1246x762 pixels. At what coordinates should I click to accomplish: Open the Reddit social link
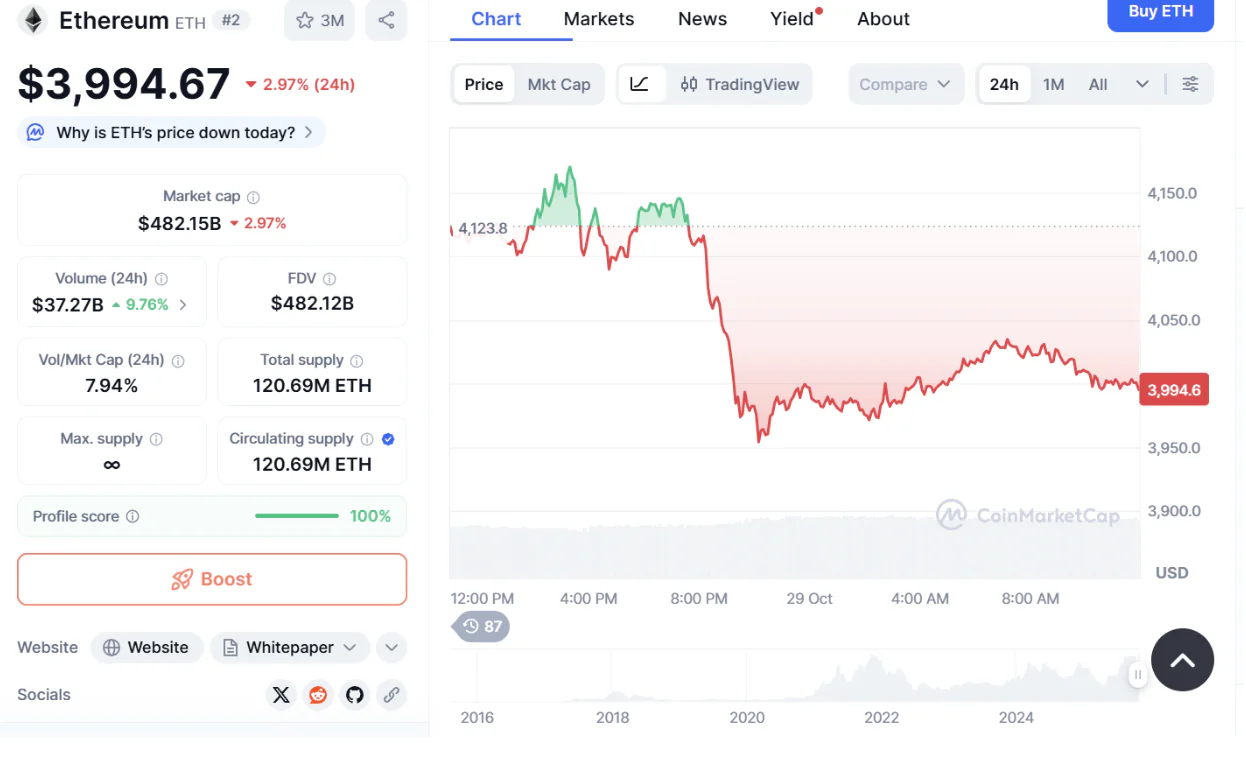(x=318, y=695)
